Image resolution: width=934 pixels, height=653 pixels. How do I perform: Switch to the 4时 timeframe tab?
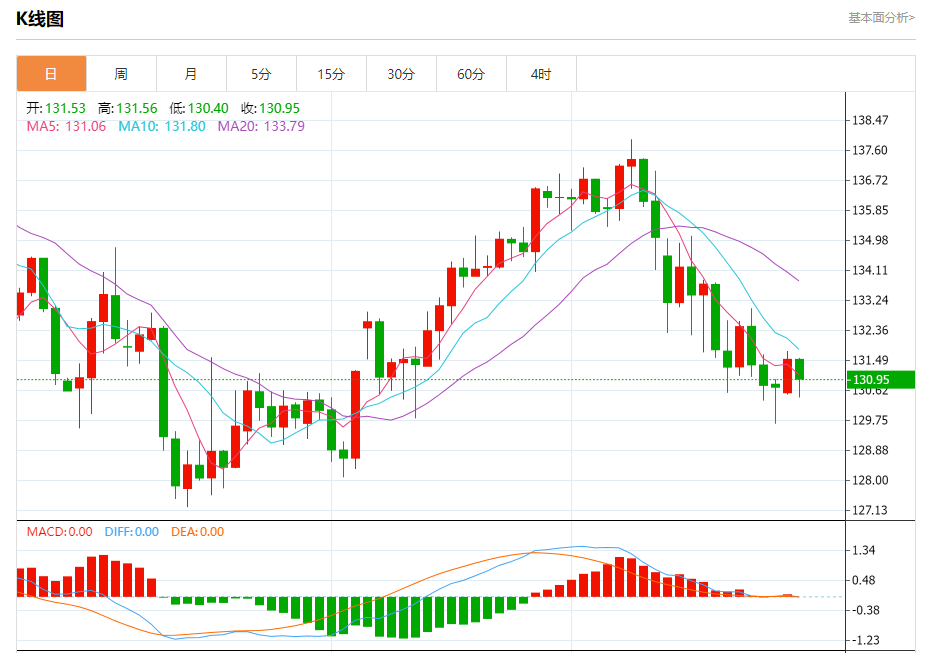pos(541,74)
